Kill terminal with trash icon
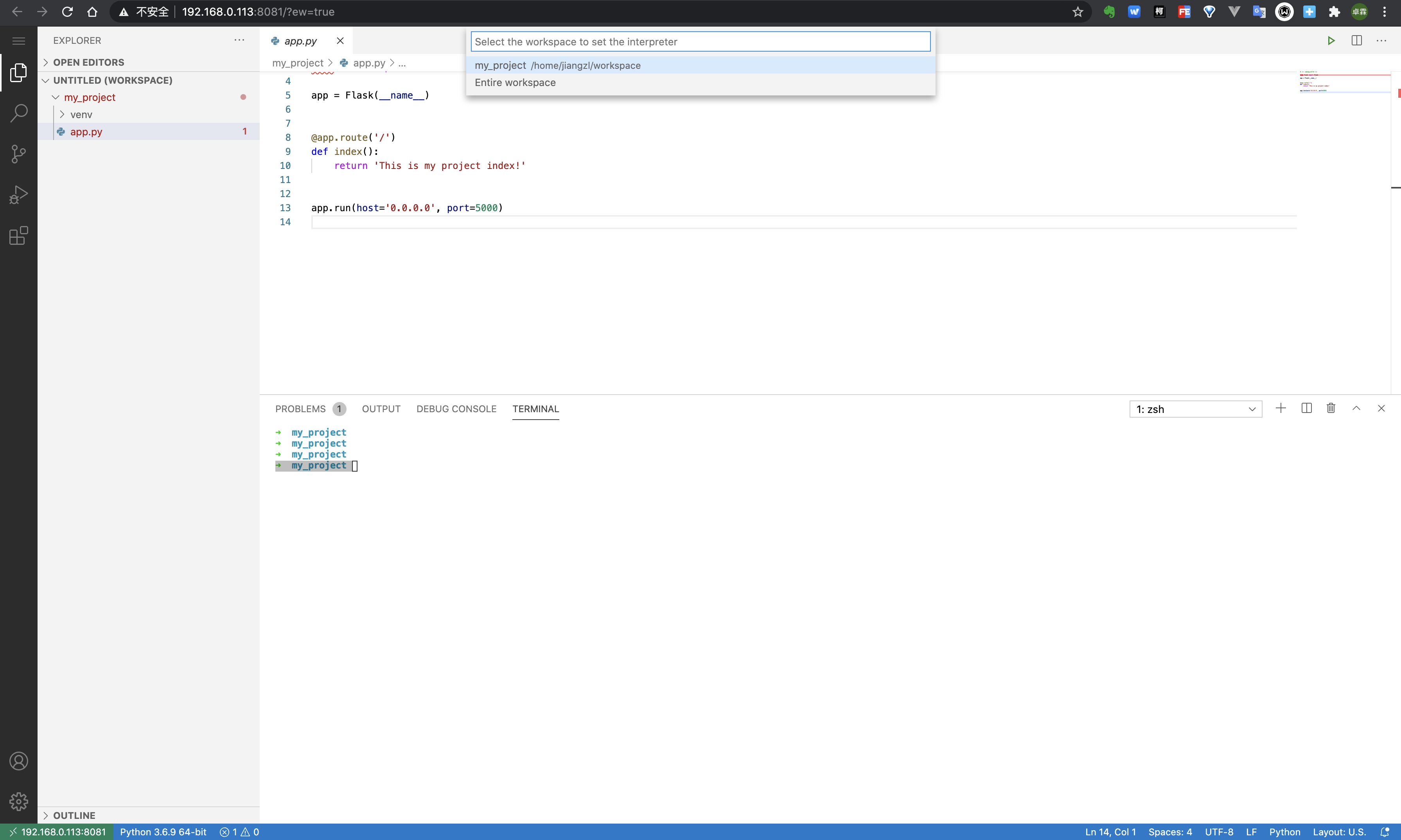The image size is (1401, 840). 1331,409
